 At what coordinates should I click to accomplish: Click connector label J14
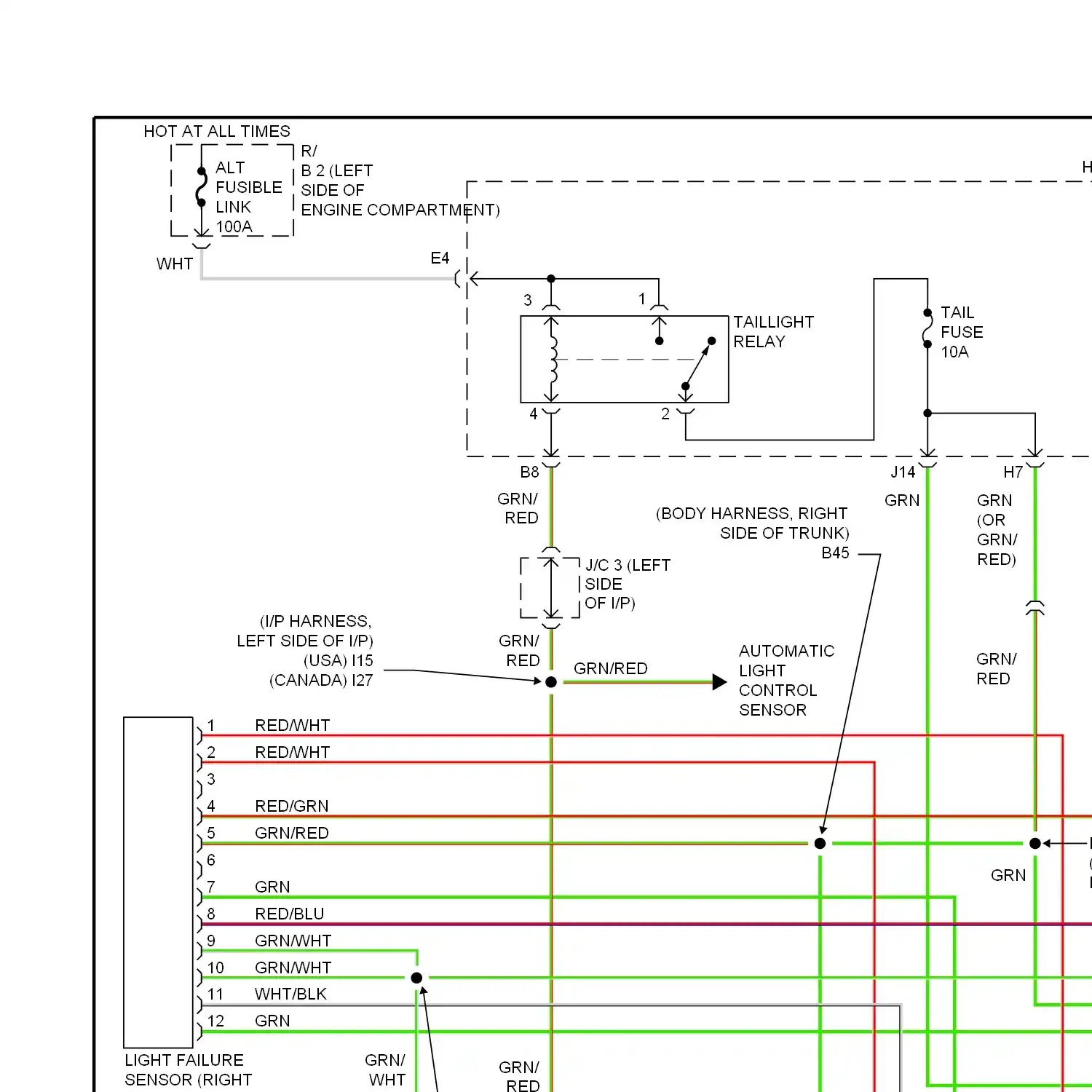(903, 472)
